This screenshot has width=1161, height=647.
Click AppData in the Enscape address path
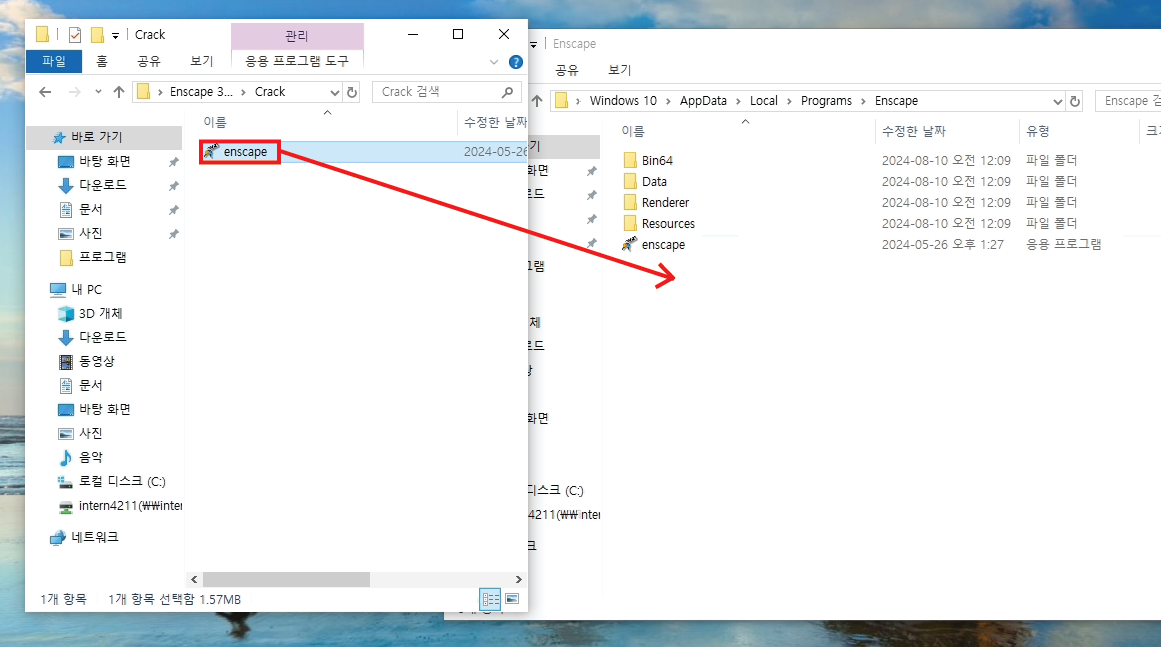coord(703,101)
